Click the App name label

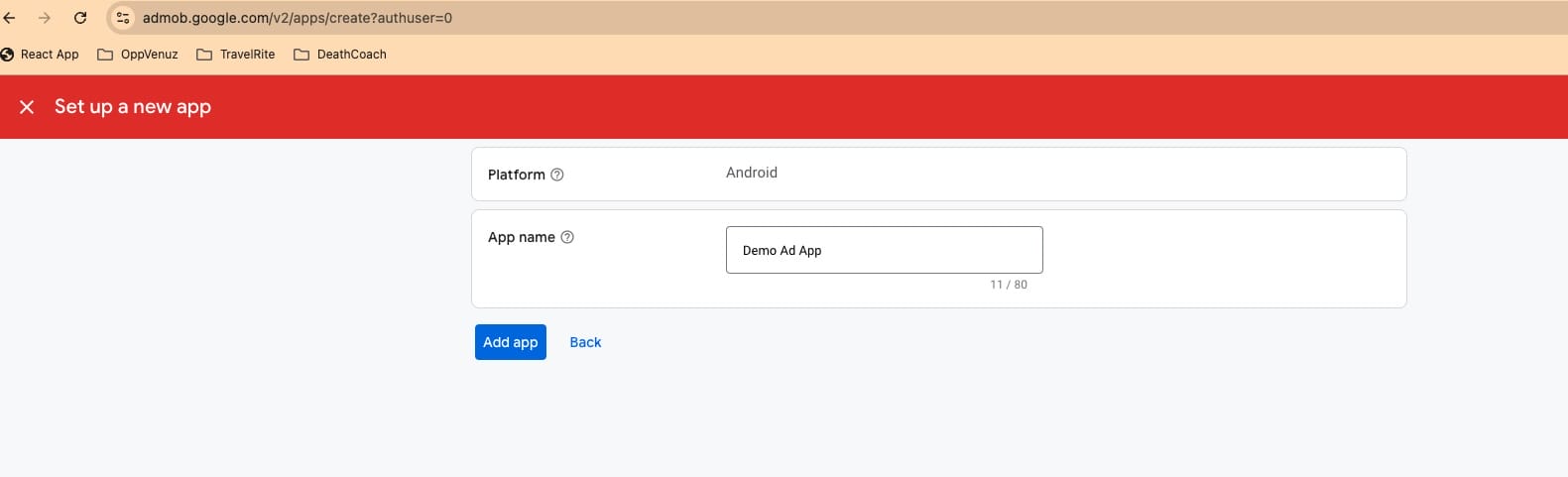point(522,237)
